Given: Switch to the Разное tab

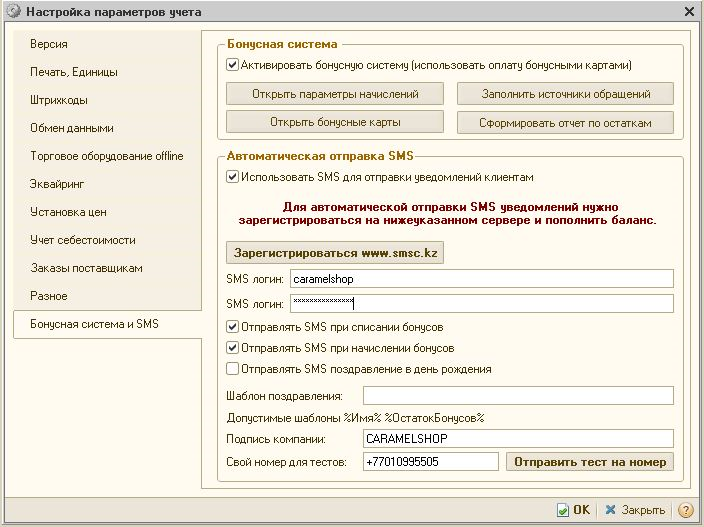Looking at the screenshot, I should point(108,296).
